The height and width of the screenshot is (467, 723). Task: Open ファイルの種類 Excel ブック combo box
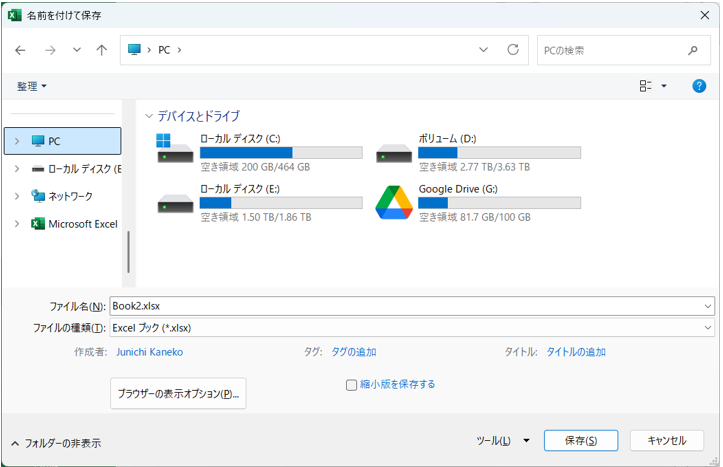click(x=412, y=328)
